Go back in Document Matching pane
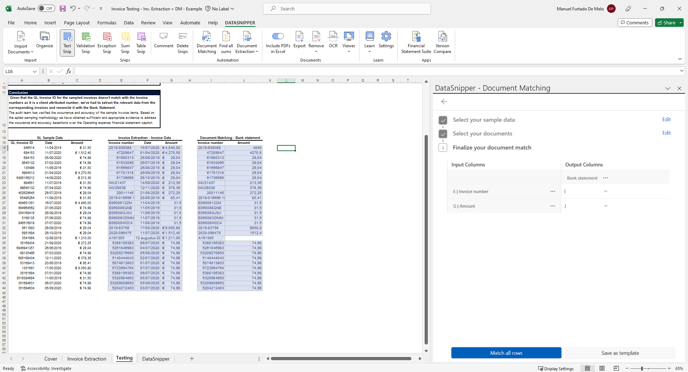688x372 pixels. tap(444, 101)
